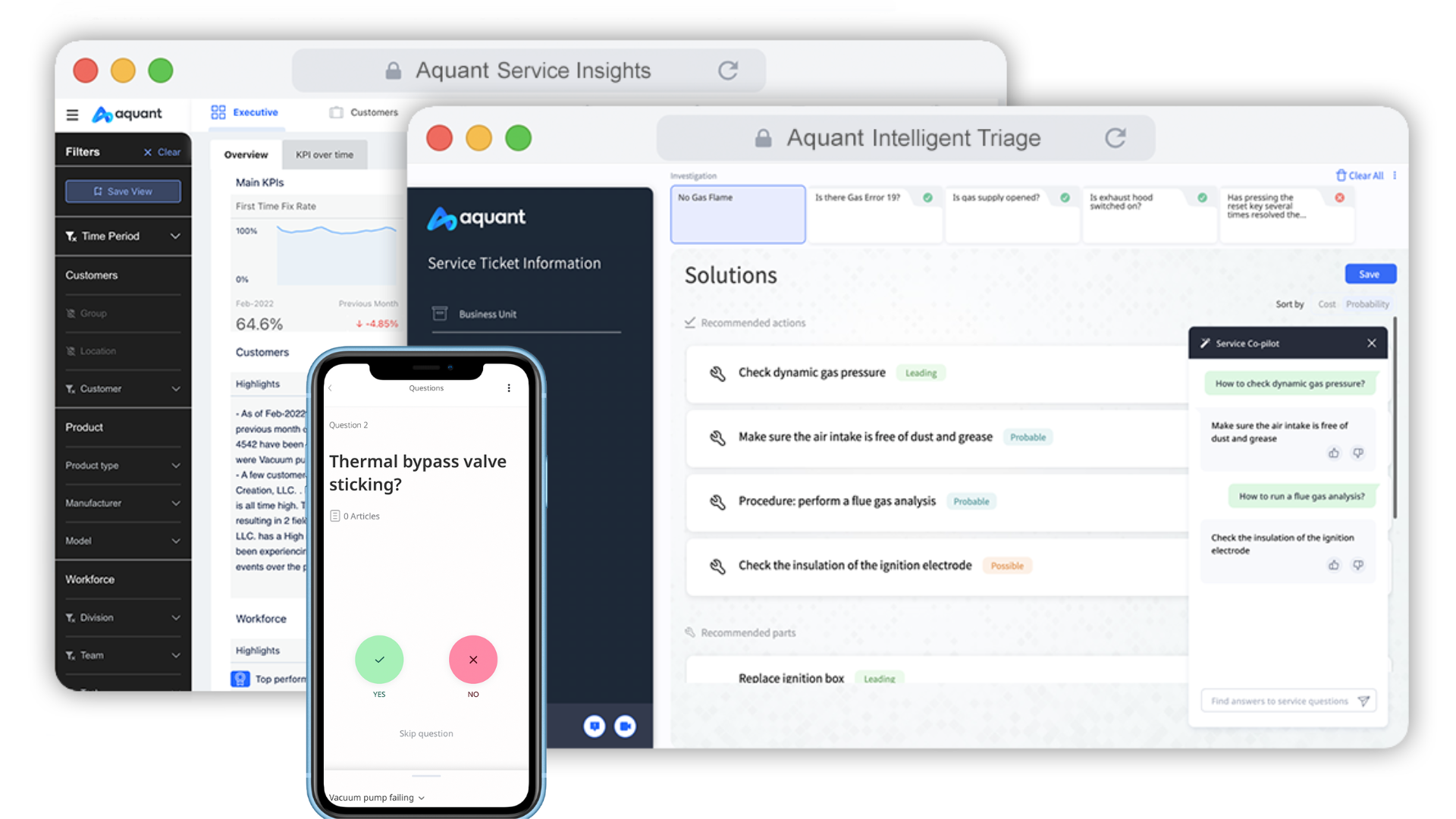The height and width of the screenshot is (819, 1456).
Task: Click the Service Co-pilot chat send icon
Action: (x=1365, y=700)
